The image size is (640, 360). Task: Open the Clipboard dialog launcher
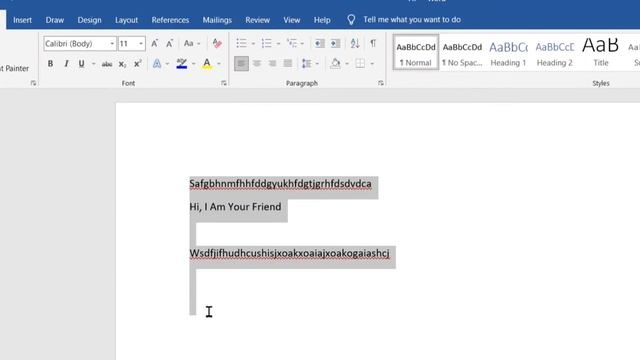pos(33,83)
